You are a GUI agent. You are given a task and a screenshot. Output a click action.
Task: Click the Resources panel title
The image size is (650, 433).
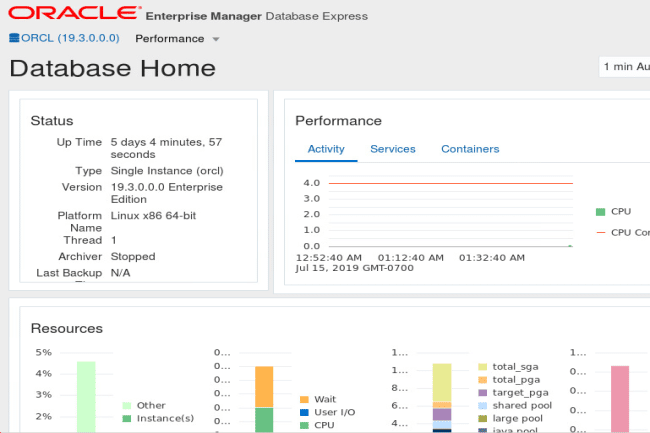(x=67, y=329)
